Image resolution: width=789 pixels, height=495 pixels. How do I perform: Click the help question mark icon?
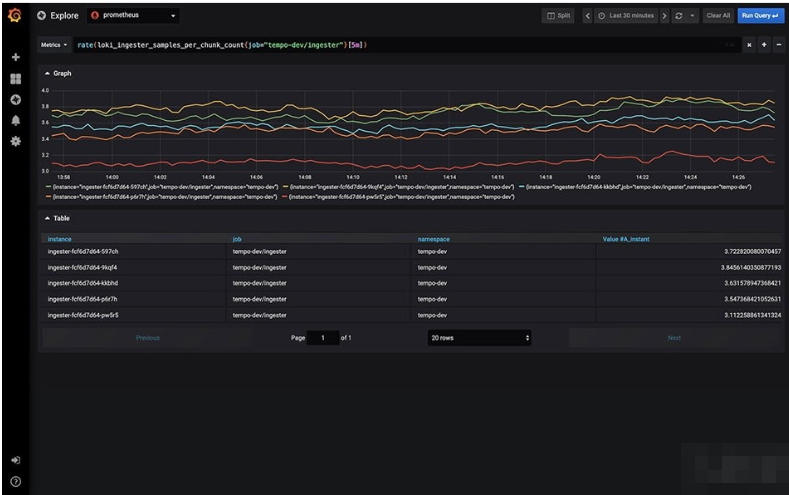15,481
